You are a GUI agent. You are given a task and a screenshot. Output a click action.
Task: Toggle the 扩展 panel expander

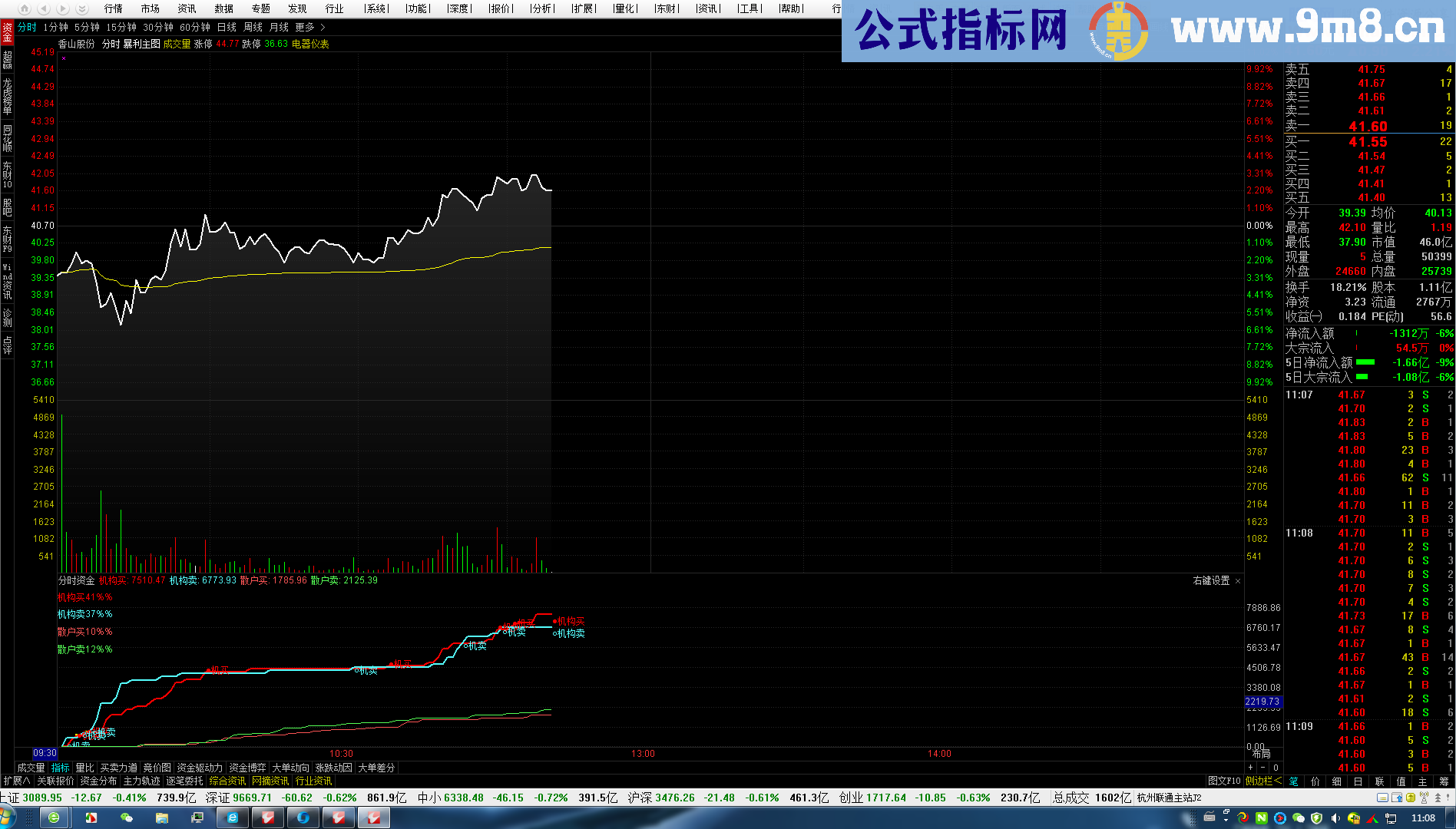click(17, 781)
